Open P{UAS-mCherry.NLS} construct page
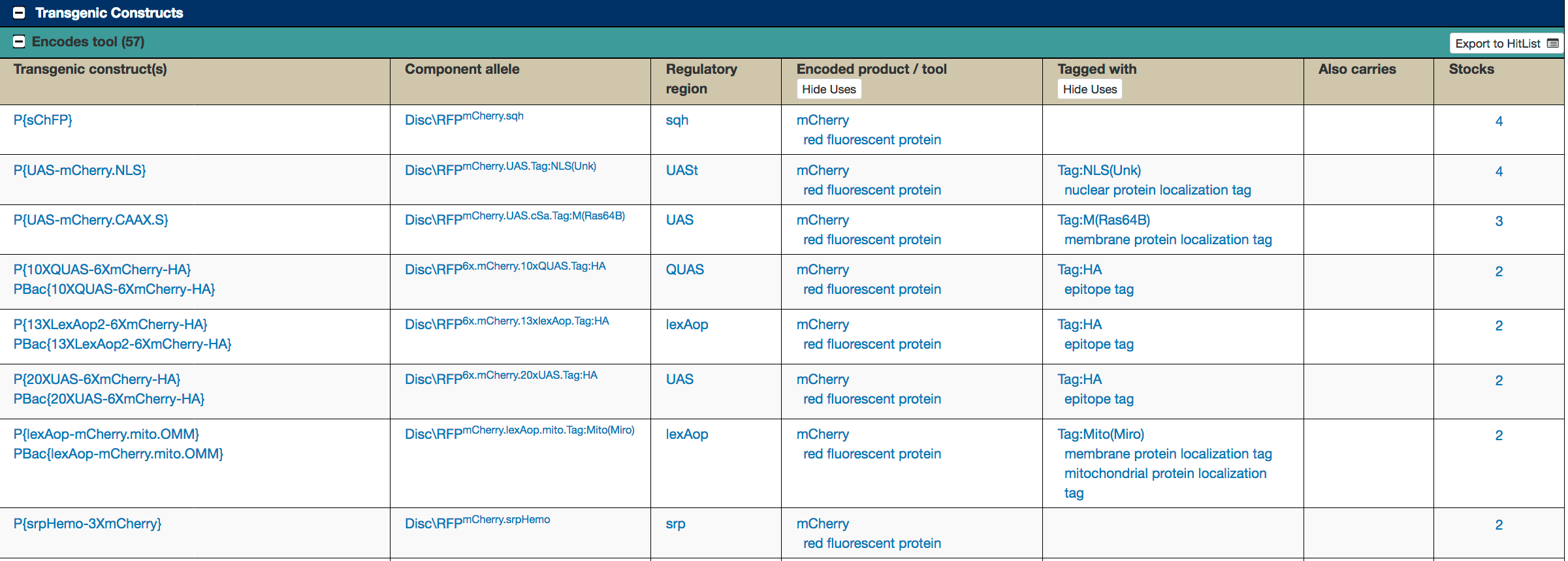The width and height of the screenshot is (1568, 561). [80, 170]
